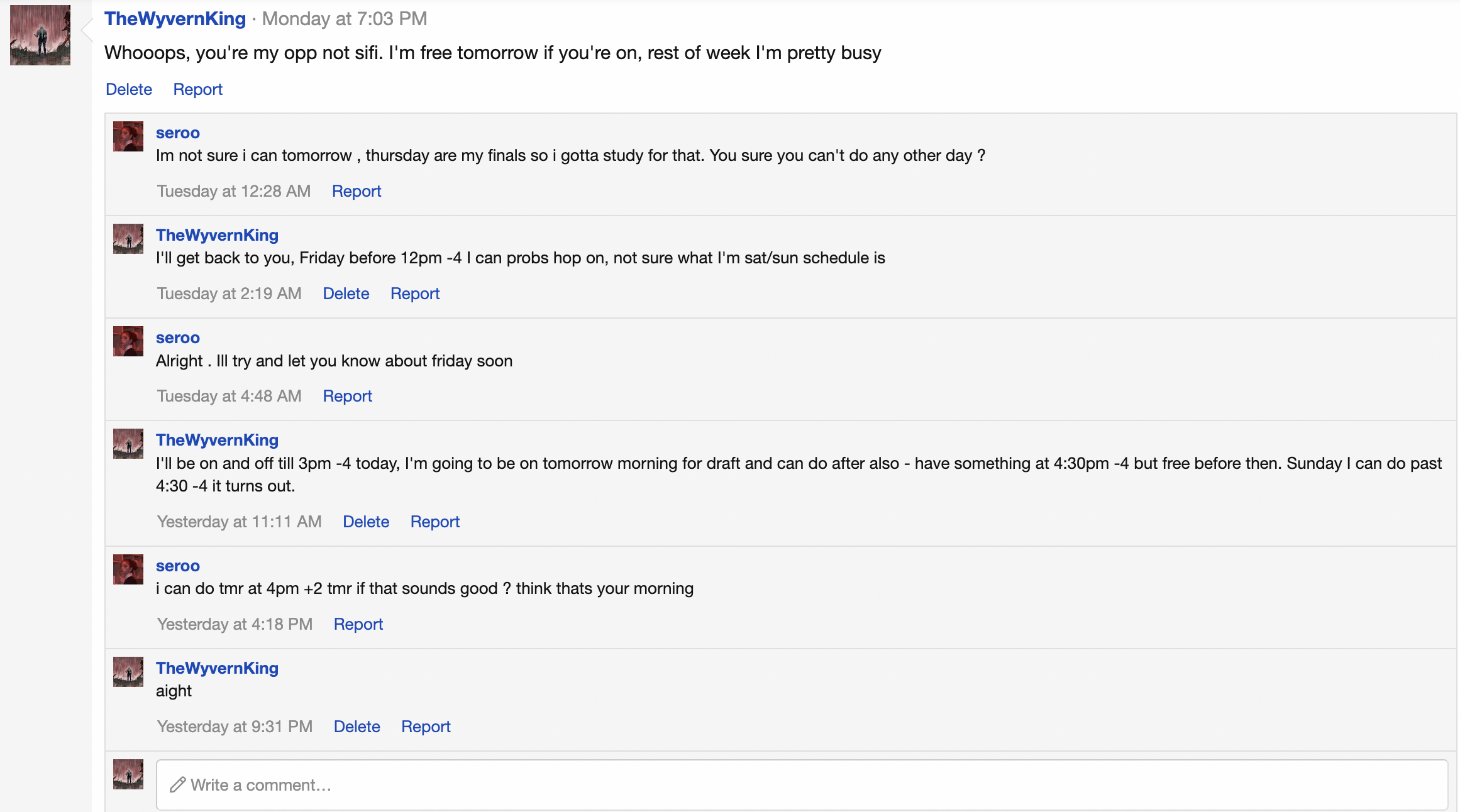This screenshot has width=1460, height=812.
Task: Click TheWyvernKing avatar on Friday 12pm comment
Action: pos(128,239)
